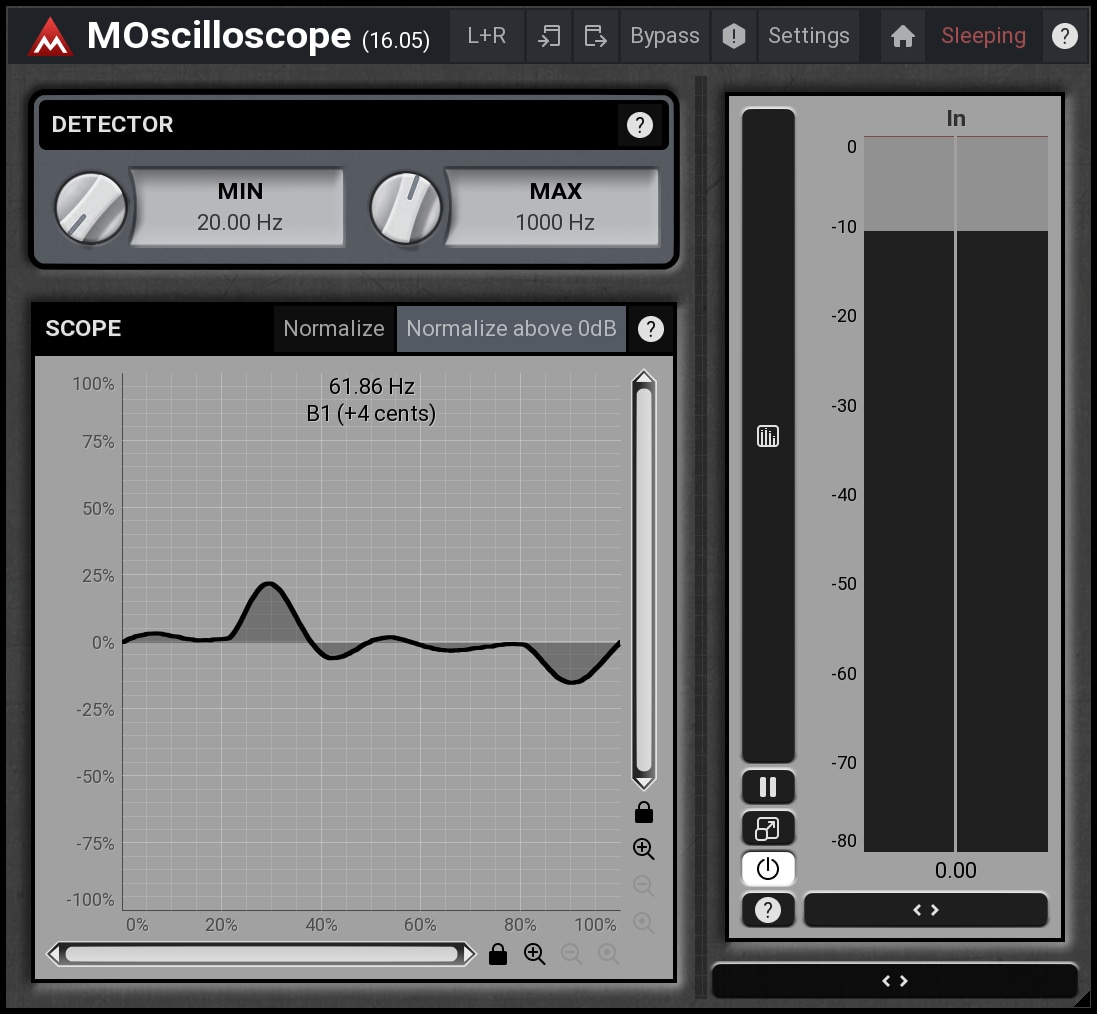Click the home icon in the title bar

[x=903, y=36]
